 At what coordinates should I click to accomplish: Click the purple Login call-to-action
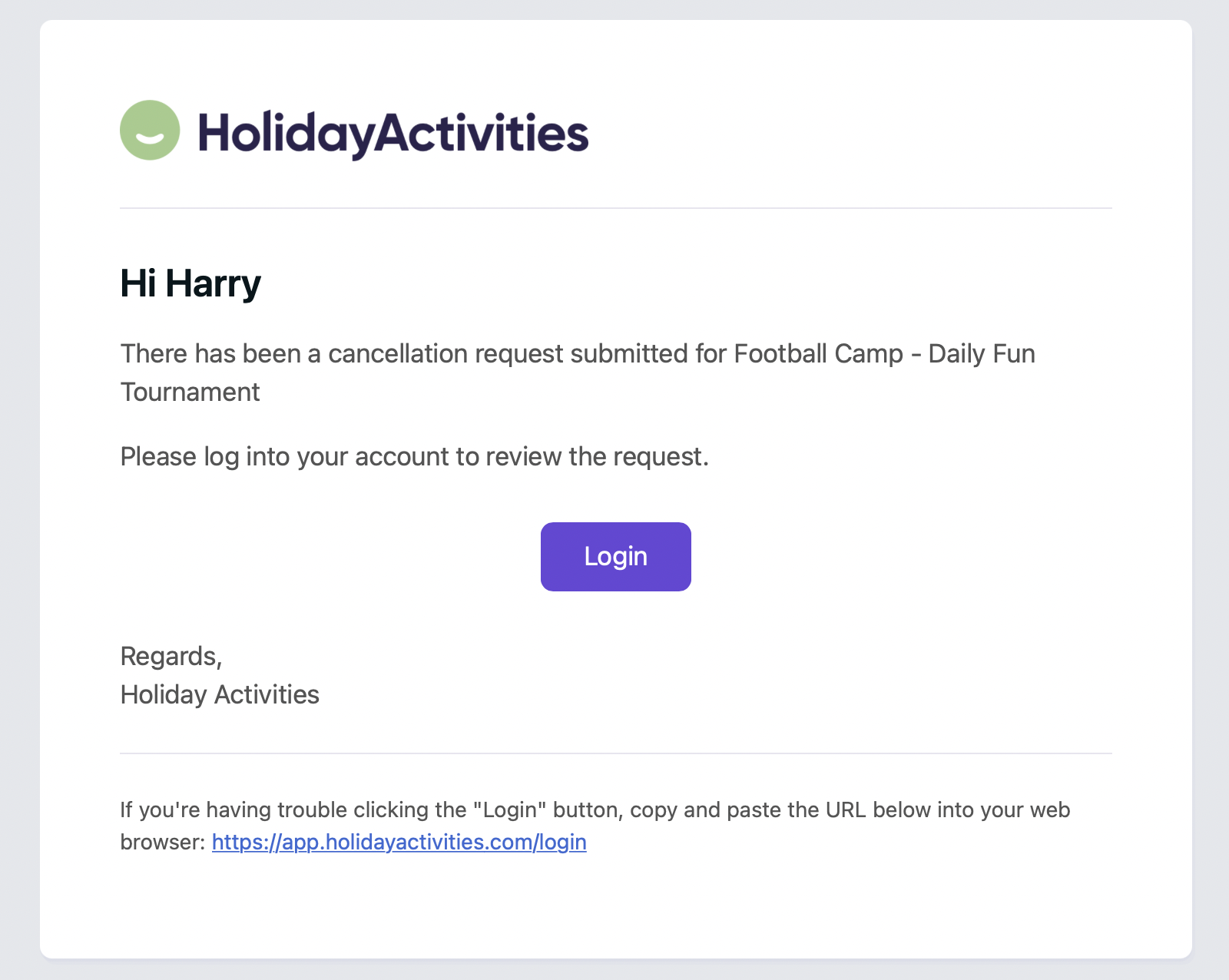coord(614,556)
